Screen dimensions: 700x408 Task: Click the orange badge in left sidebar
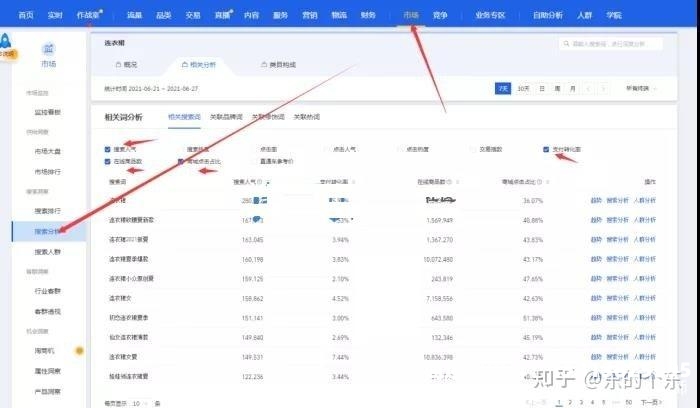tap(79, 351)
